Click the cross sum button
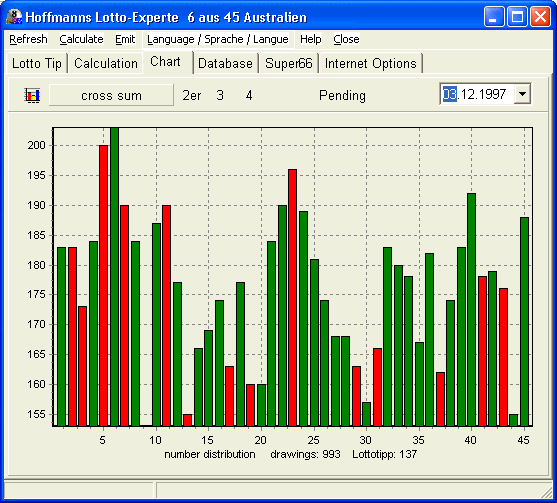Screen dimensions: 557x503 click(x=111, y=95)
